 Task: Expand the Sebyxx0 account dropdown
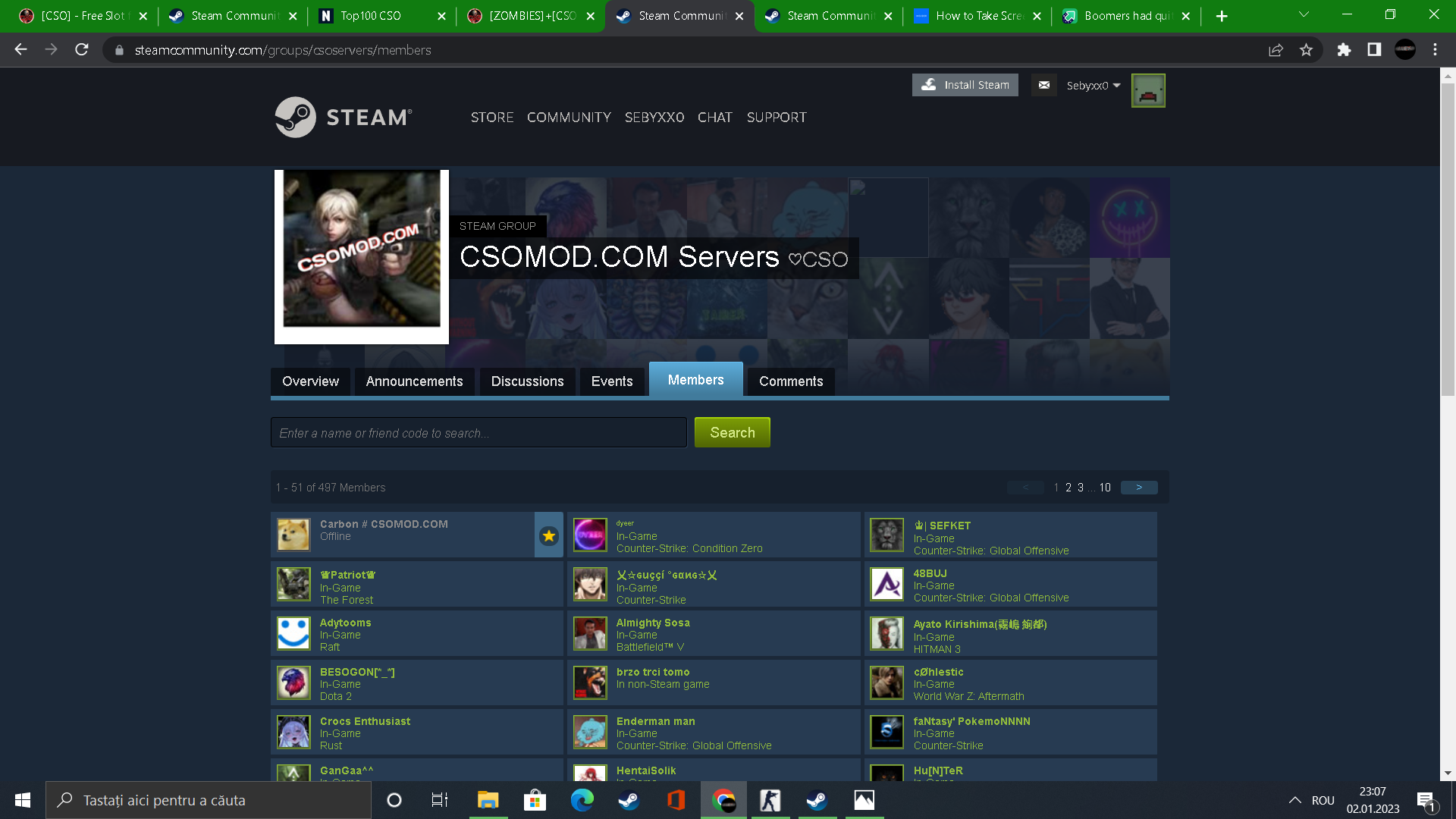coord(1093,86)
